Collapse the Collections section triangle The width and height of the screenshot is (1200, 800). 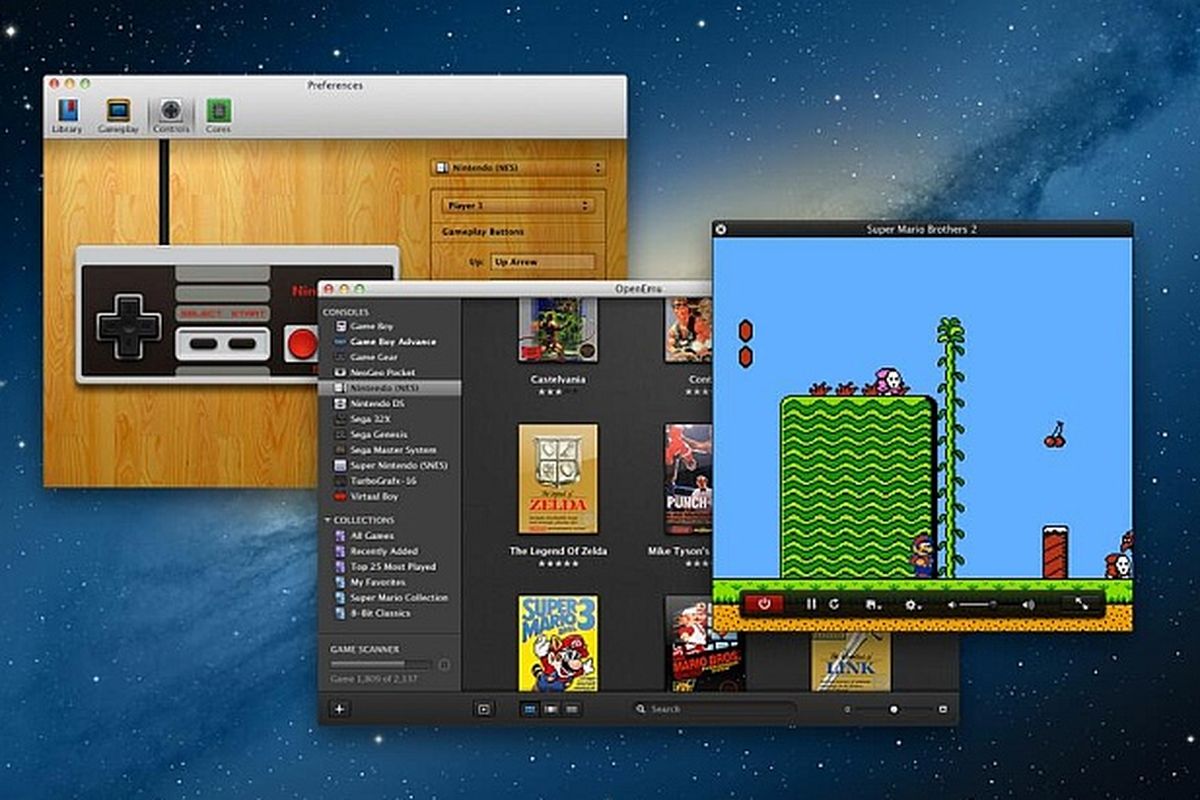pos(327,520)
